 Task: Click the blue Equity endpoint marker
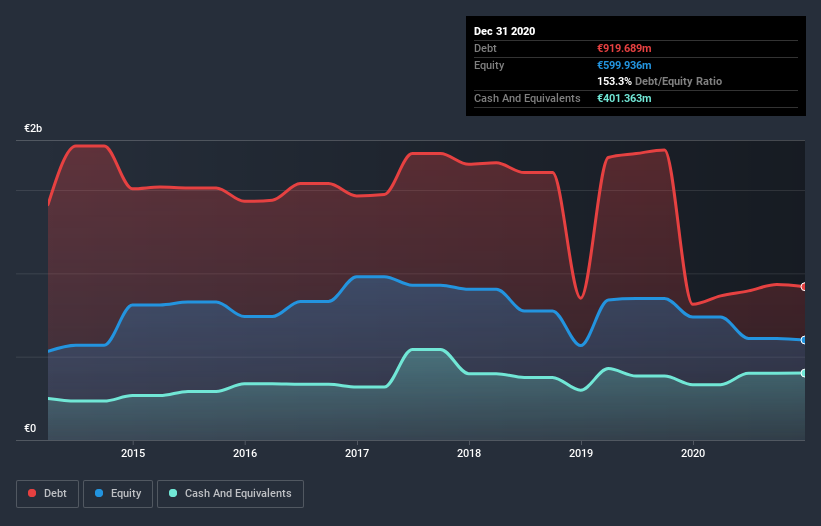(x=804, y=340)
